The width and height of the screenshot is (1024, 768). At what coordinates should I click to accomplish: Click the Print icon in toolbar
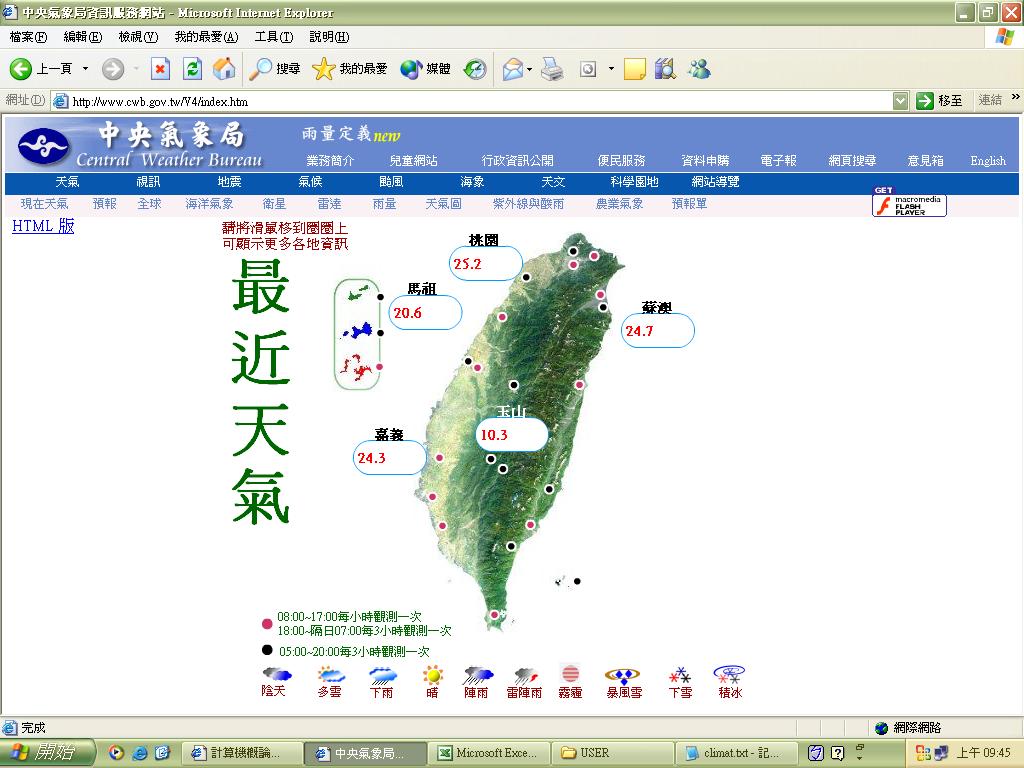(552, 69)
